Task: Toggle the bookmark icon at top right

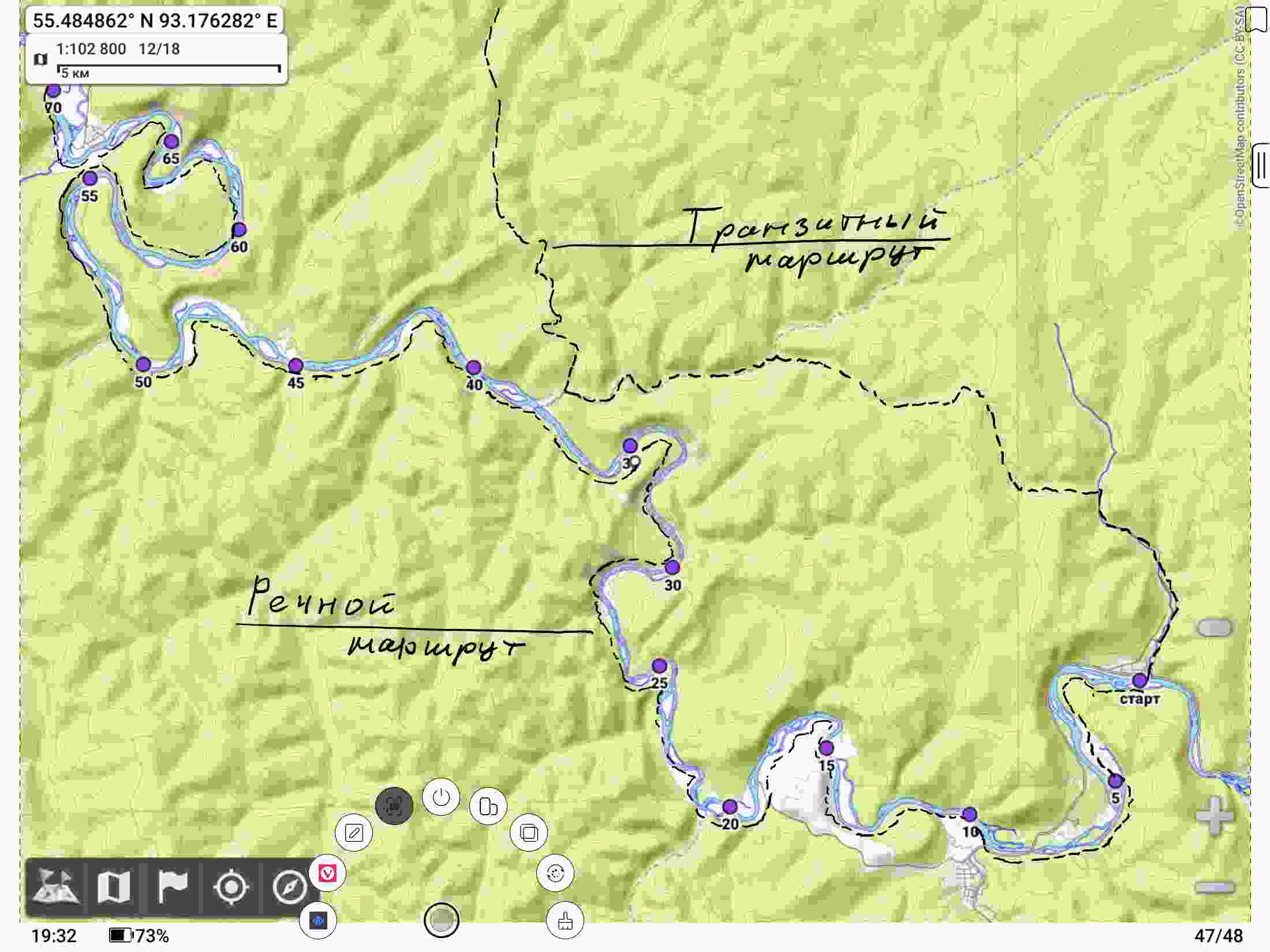Action: (1256, 21)
